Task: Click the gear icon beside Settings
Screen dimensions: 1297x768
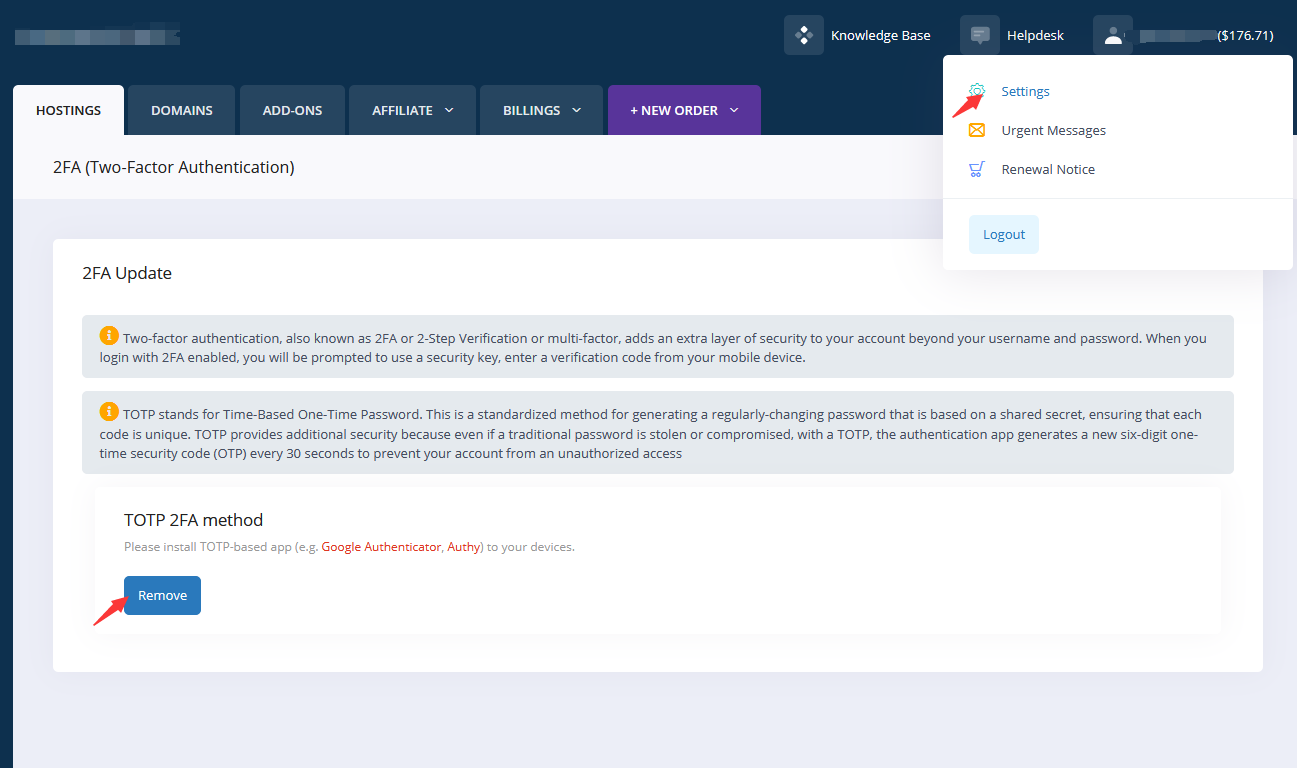Action: tap(978, 91)
